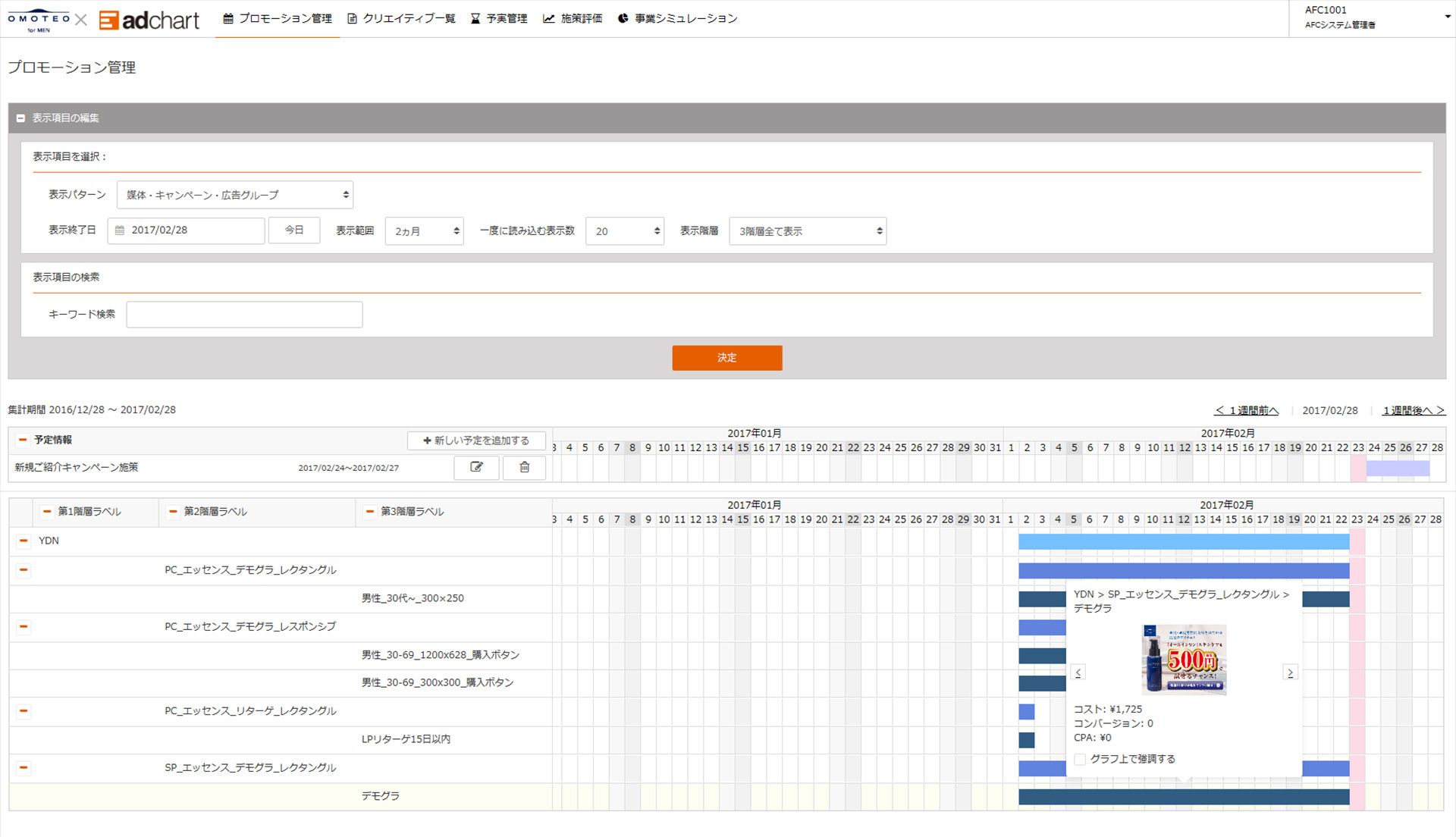Click the キーワード検索 input field
This screenshot has width=1456, height=837.
click(244, 315)
